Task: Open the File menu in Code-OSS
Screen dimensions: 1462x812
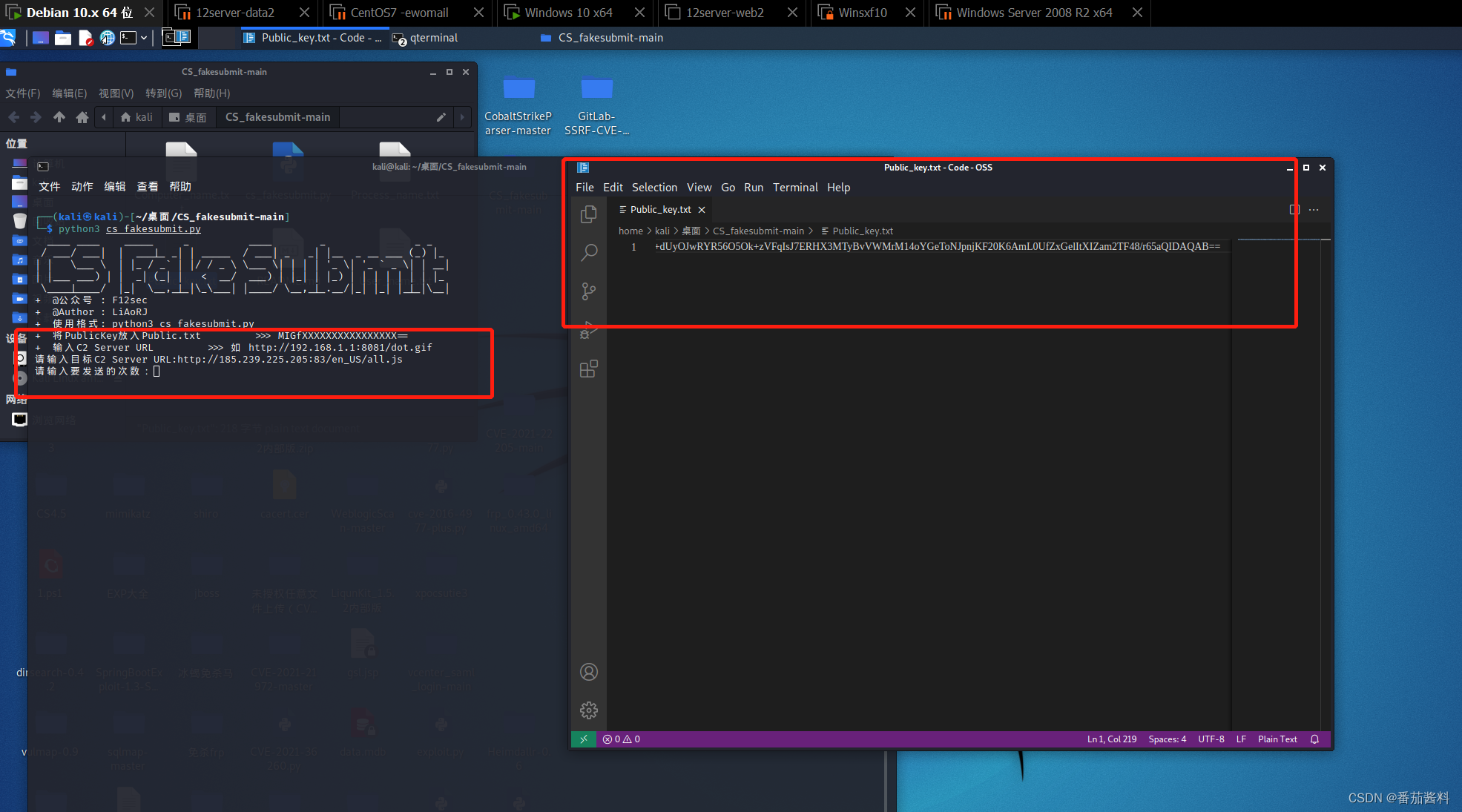Action: pos(585,188)
